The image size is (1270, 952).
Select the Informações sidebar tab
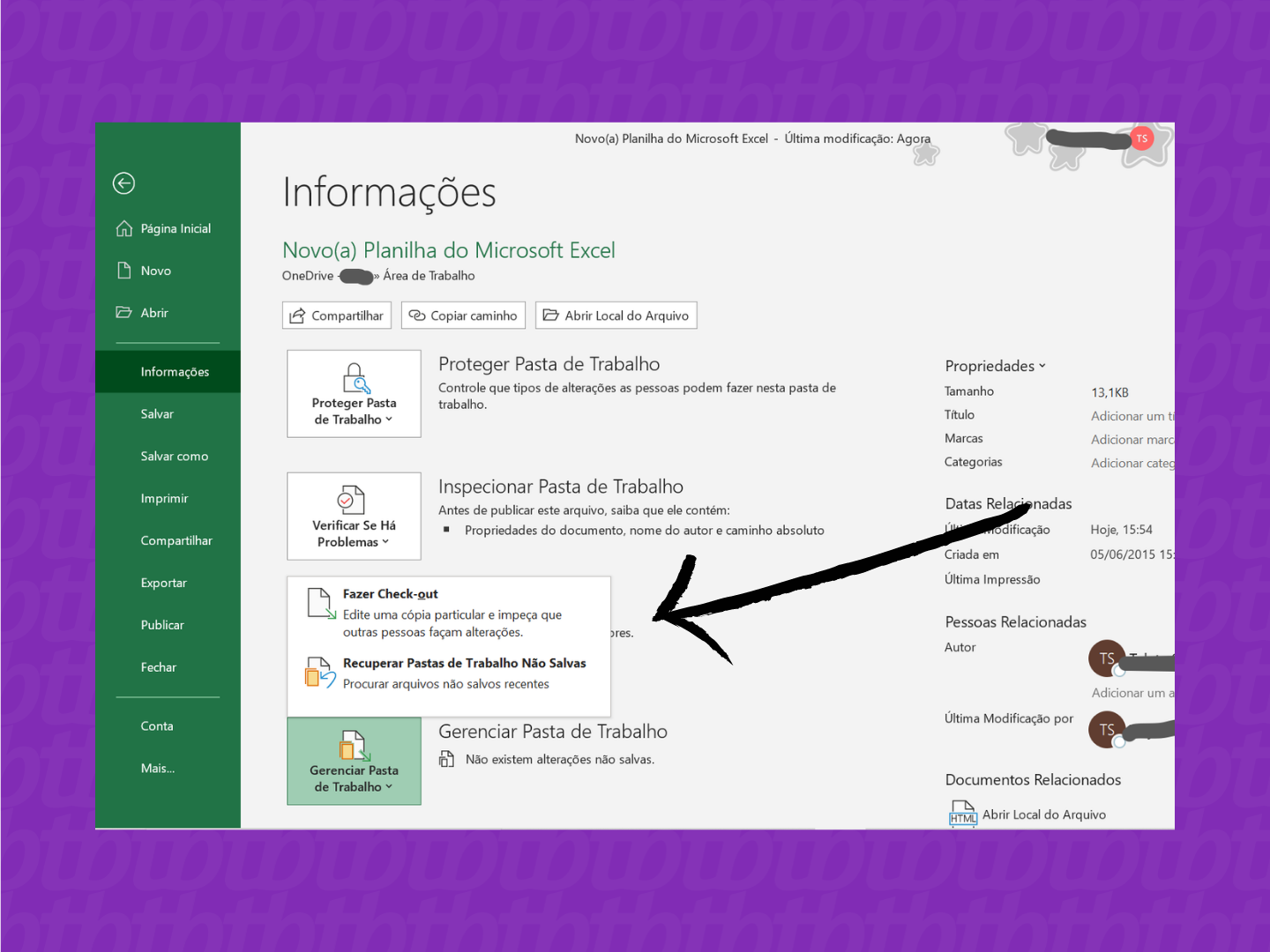click(168, 372)
